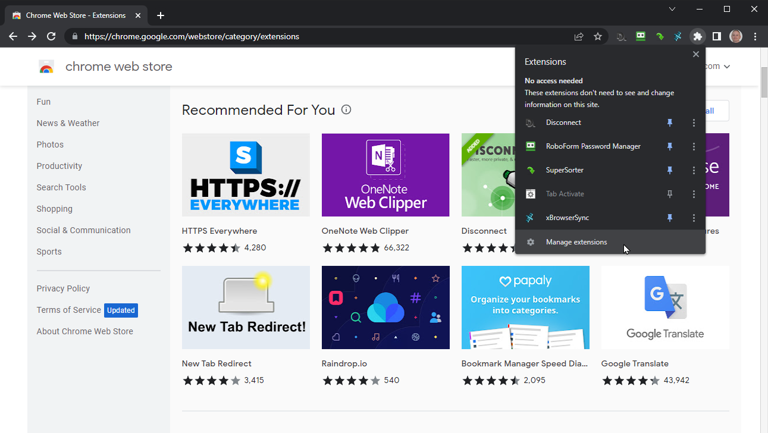The image size is (768, 433).
Task: Open the Photos category
Action: (50, 144)
